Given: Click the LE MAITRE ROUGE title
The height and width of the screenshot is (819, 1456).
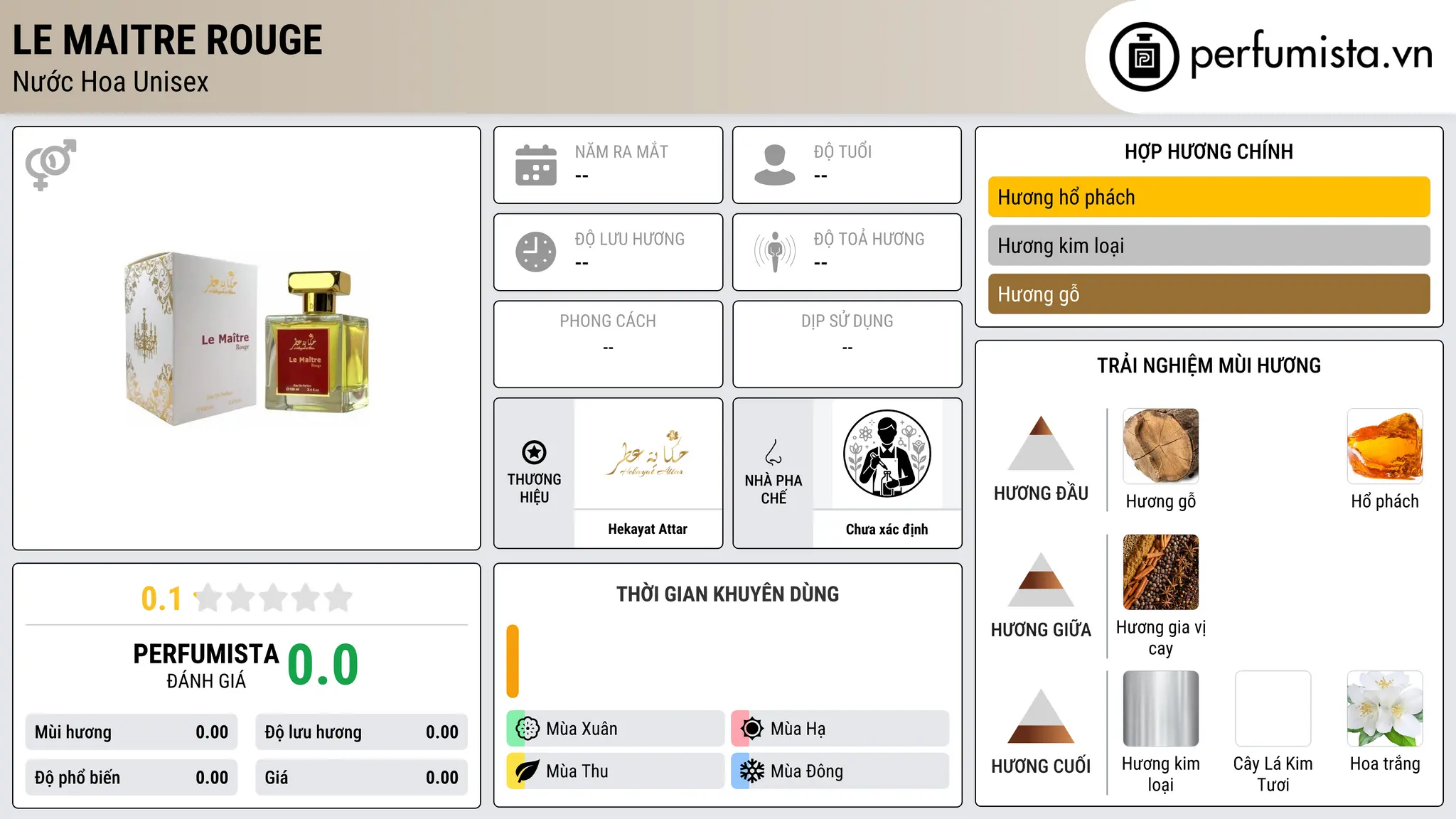Looking at the screenshot, I should click(x=168, y=40).
